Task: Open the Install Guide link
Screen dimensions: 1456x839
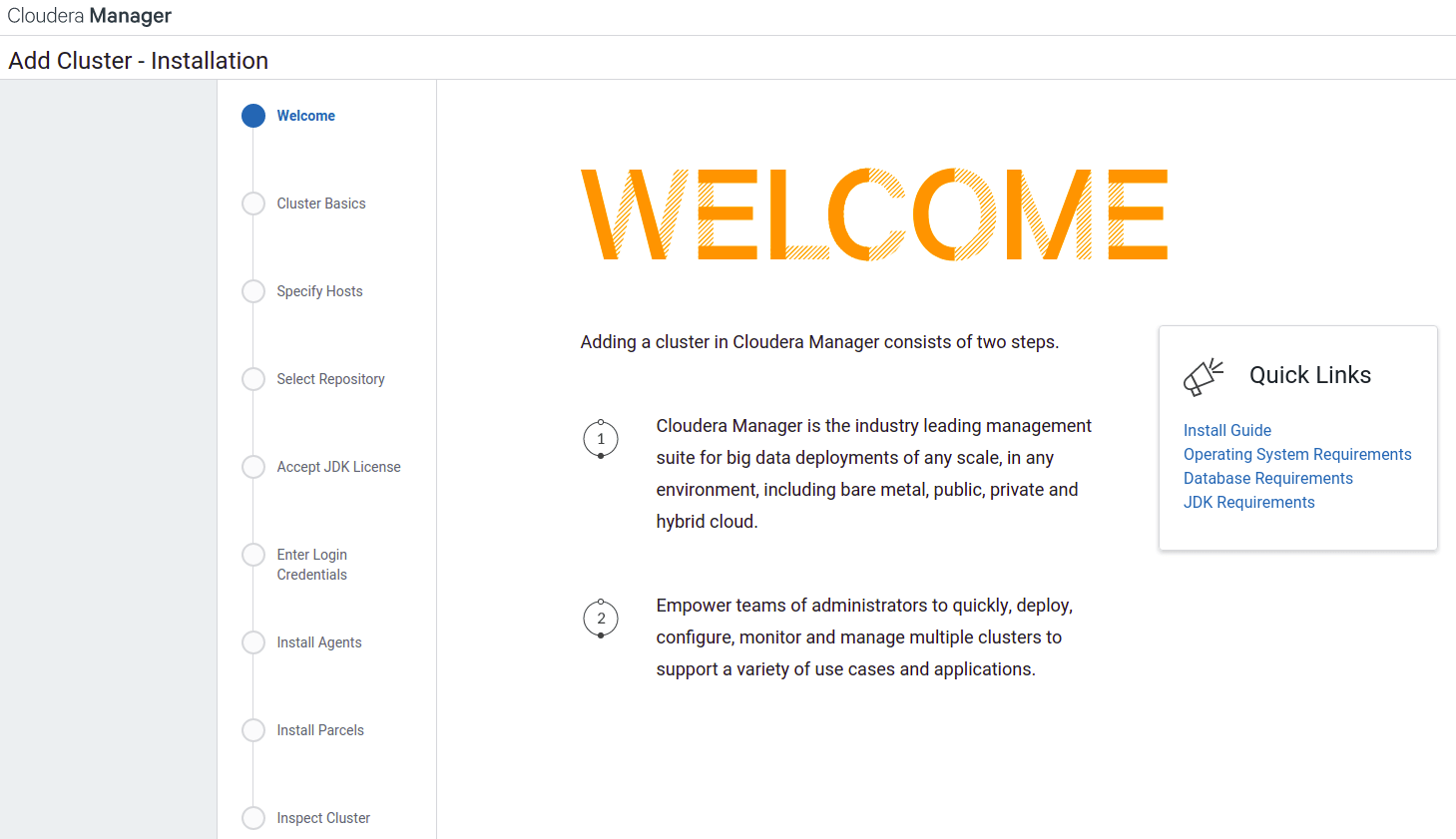Action: [1227, 430]
